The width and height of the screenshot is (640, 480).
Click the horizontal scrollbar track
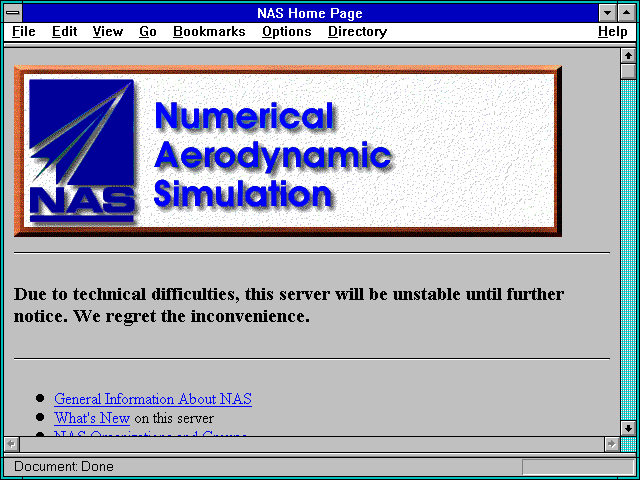312,444
